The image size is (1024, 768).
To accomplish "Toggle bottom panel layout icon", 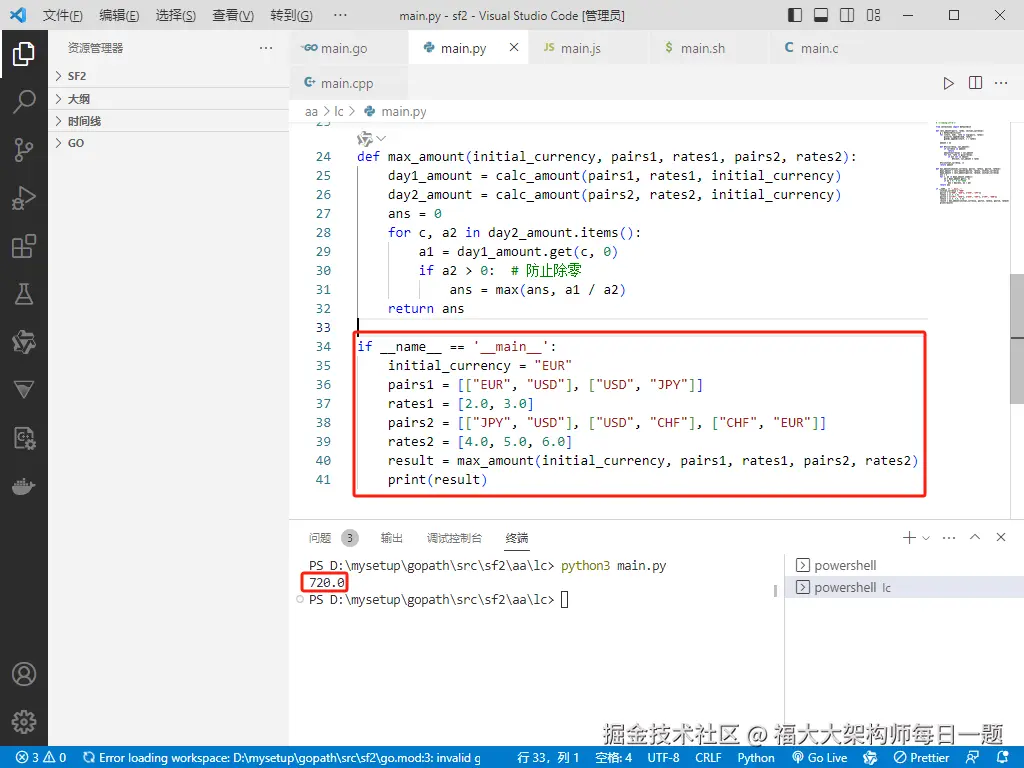I will point(821,15).
